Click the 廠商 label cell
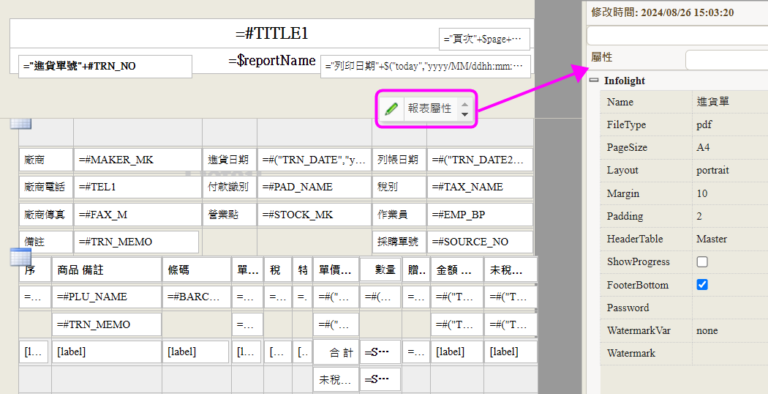This screenshot has width=768, height=394. [46, 160]
